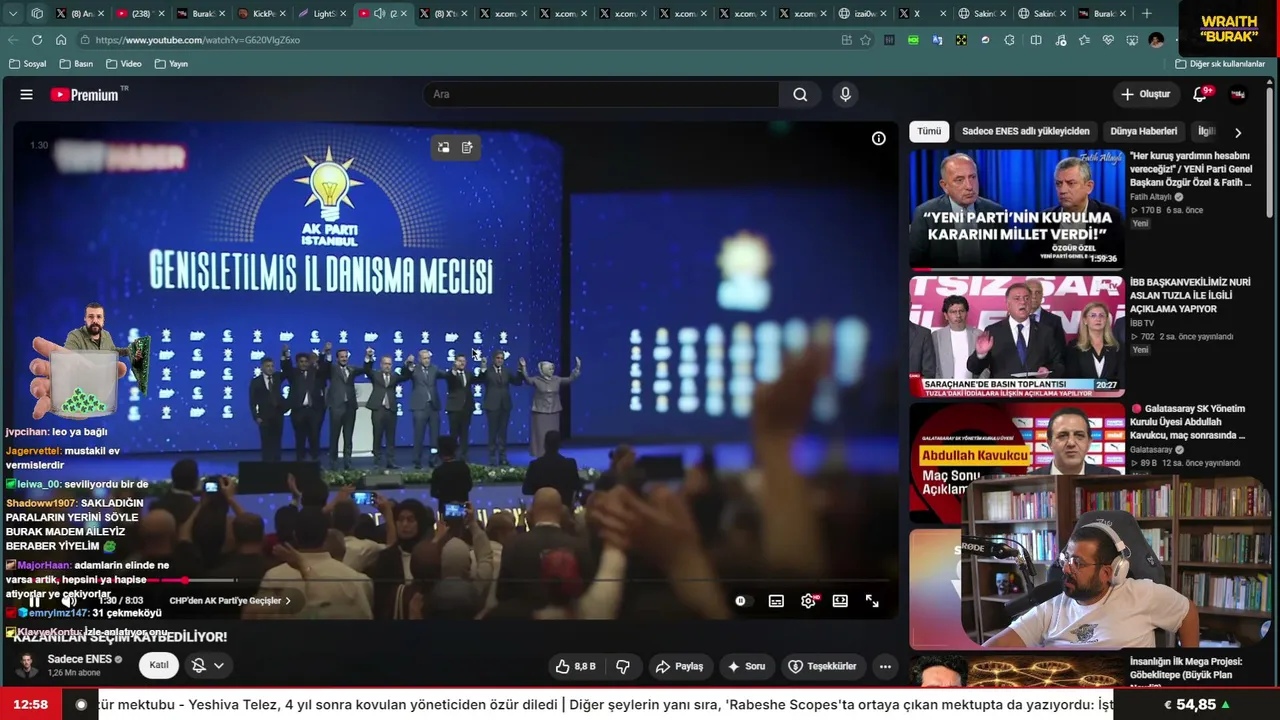1280x720 pixels.
Task: Select 'Sadece ENES adlı yükleyiciden' chip
Action: point(1025,132)
